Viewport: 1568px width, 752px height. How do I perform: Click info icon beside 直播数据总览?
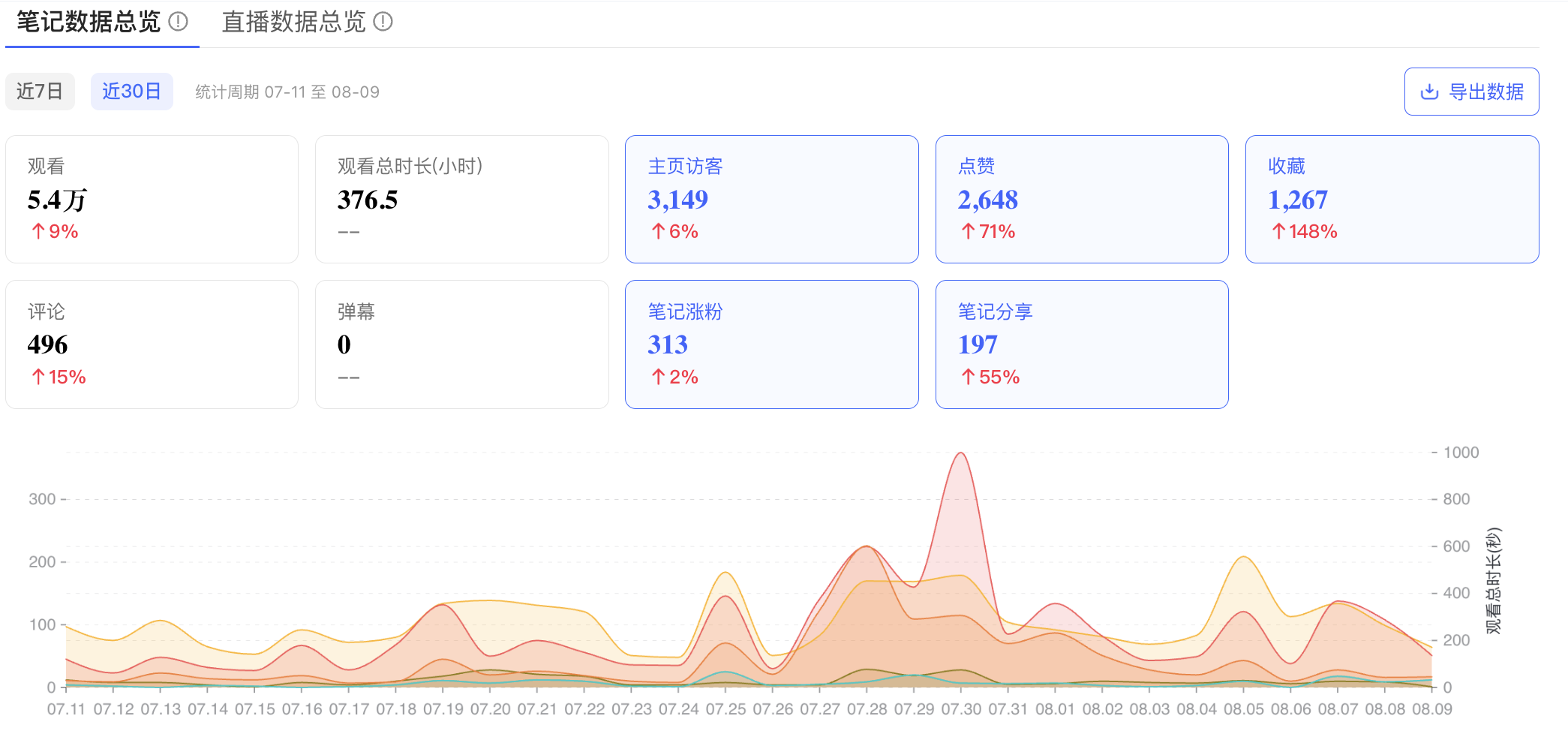383,22
